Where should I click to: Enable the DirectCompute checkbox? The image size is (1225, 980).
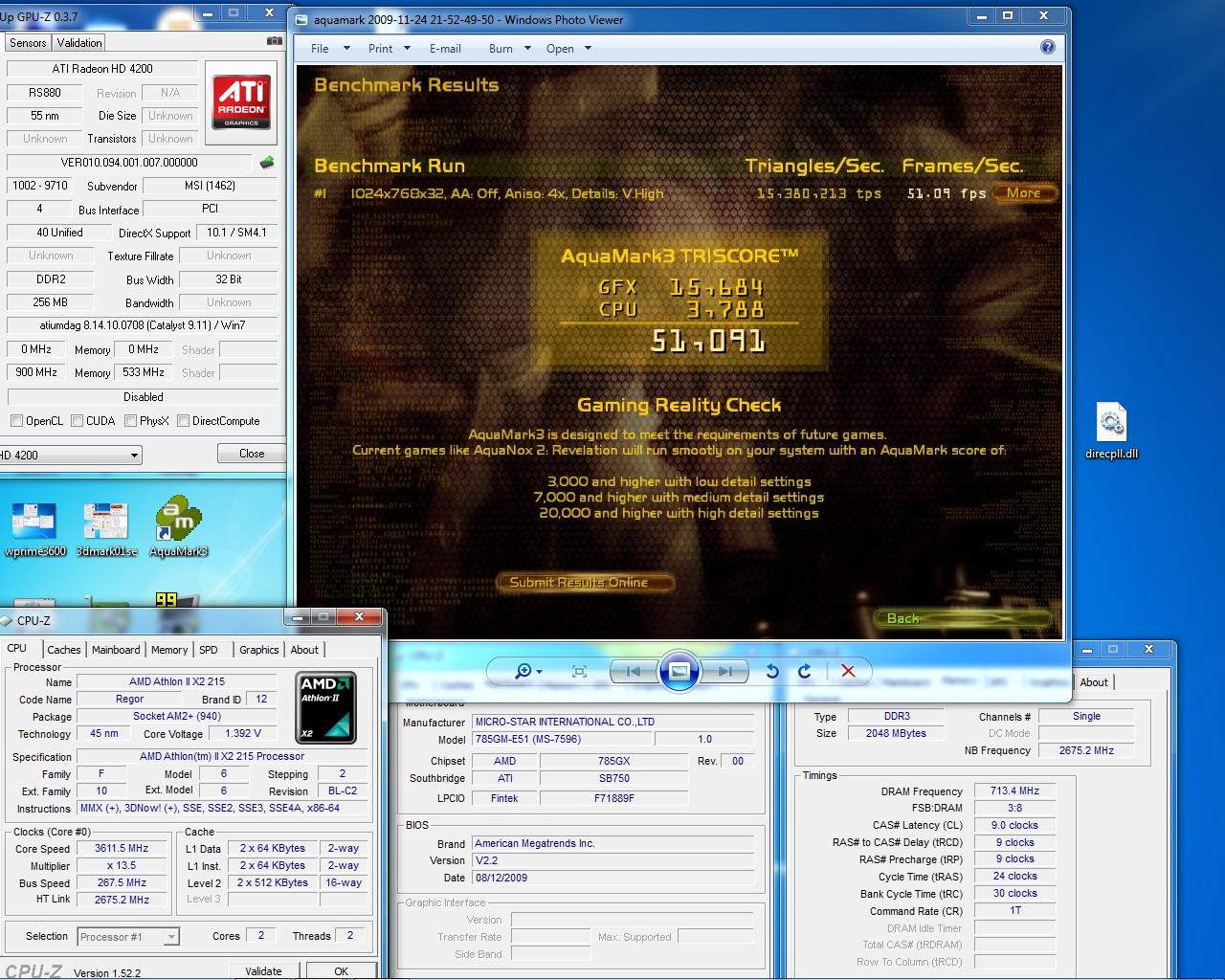coord(183,421)
